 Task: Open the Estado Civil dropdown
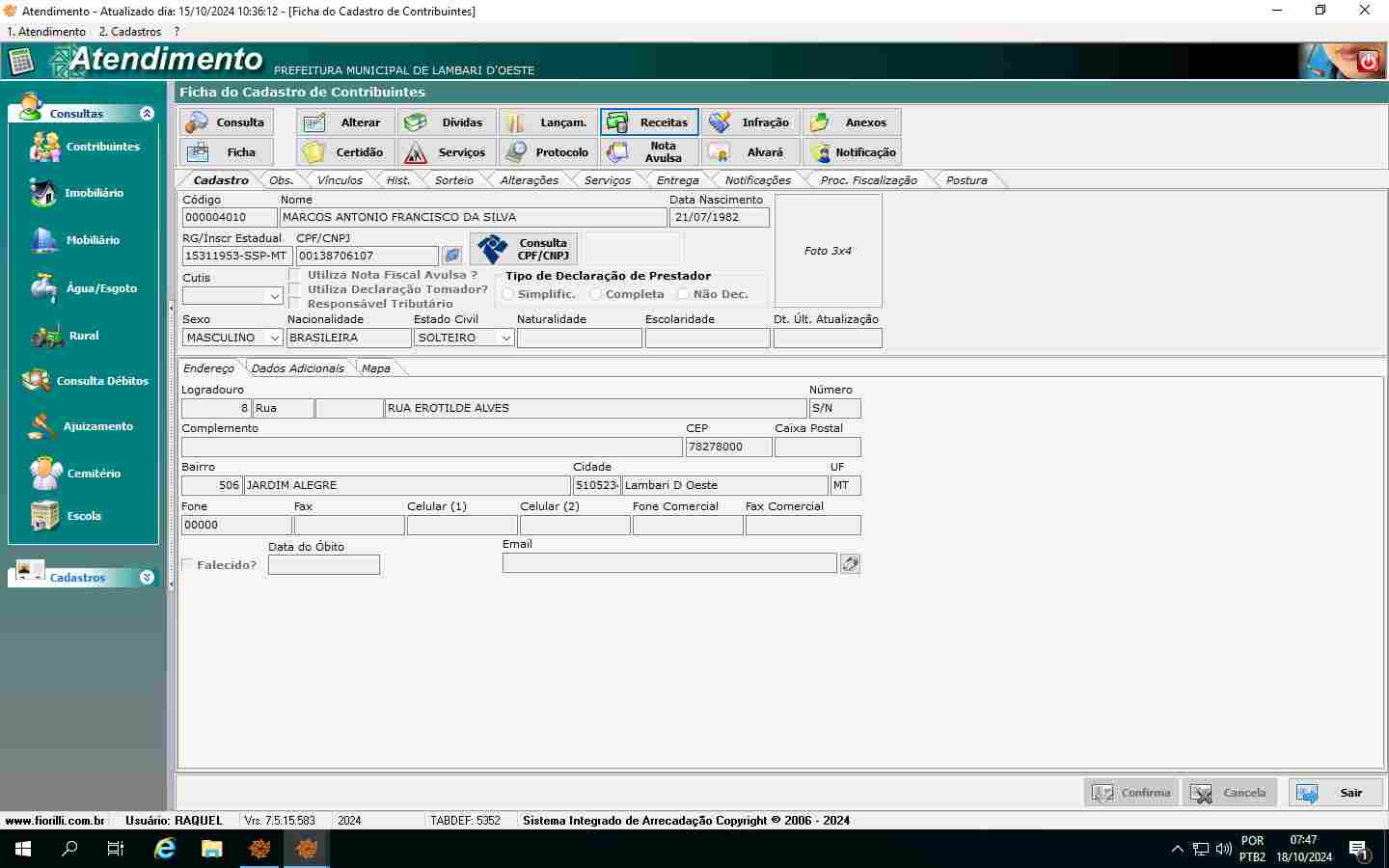[505, 338]
